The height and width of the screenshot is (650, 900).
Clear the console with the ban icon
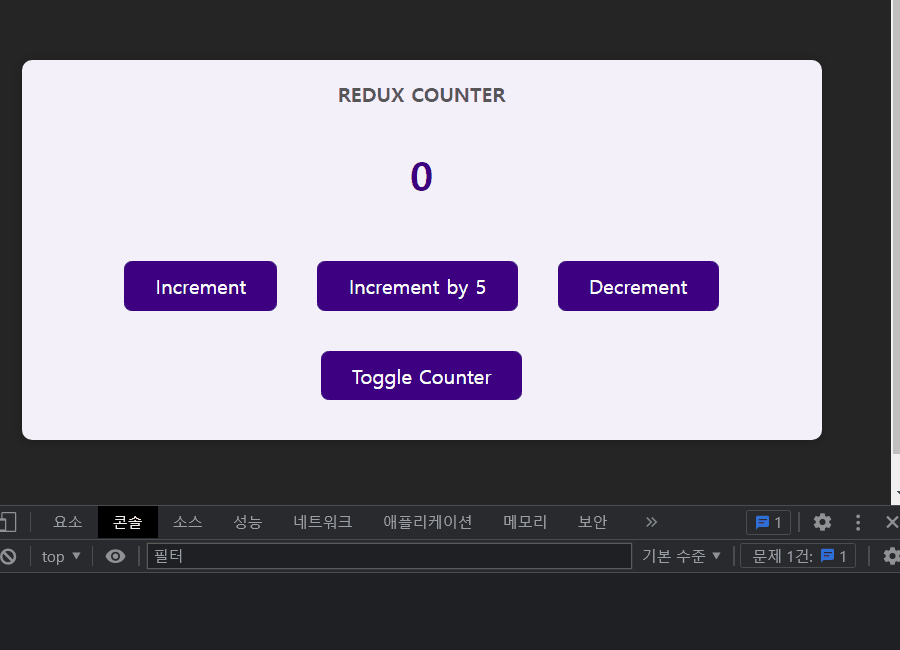click(8, 556)
